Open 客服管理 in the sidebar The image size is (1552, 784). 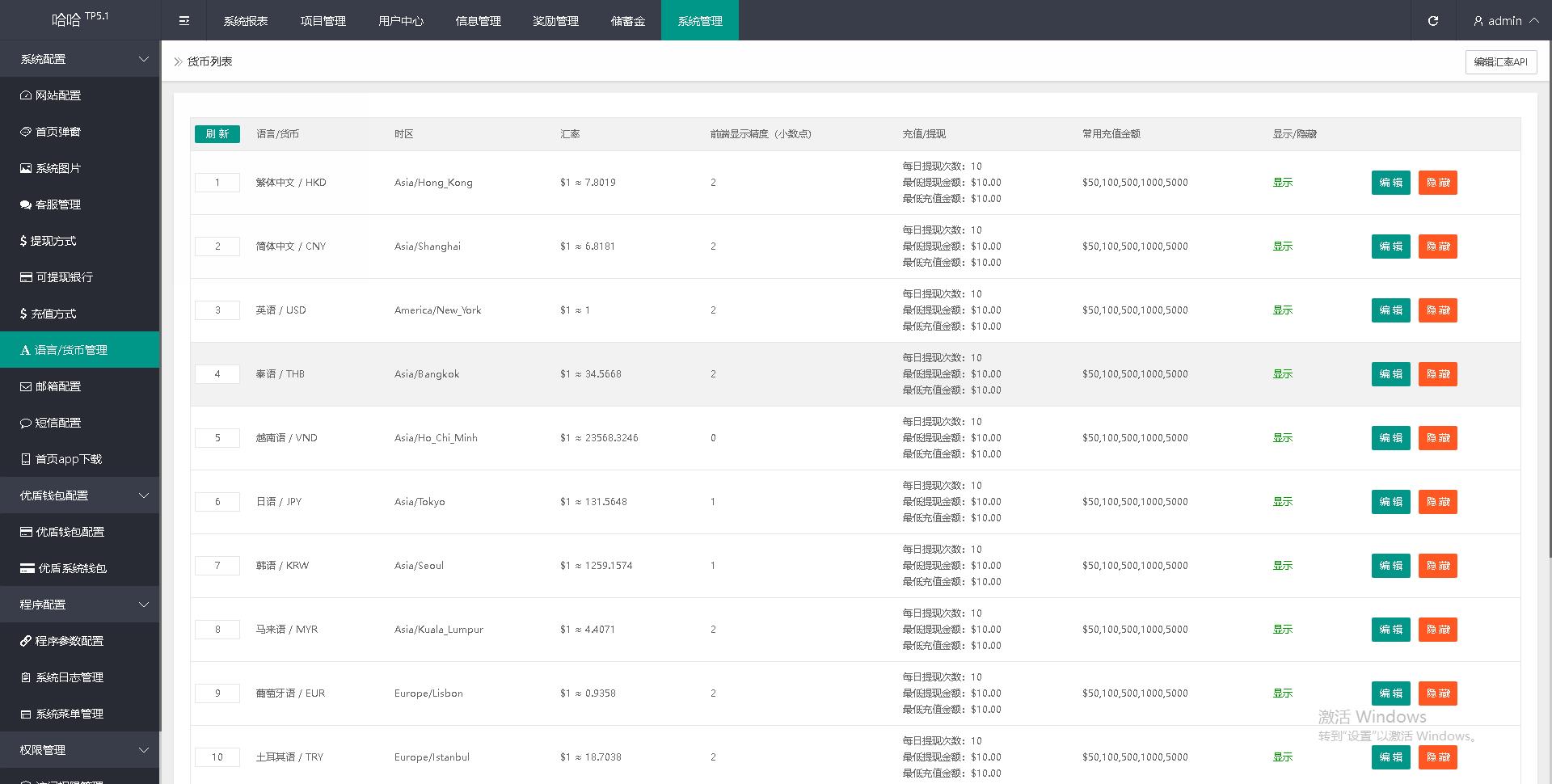point(58,204)
